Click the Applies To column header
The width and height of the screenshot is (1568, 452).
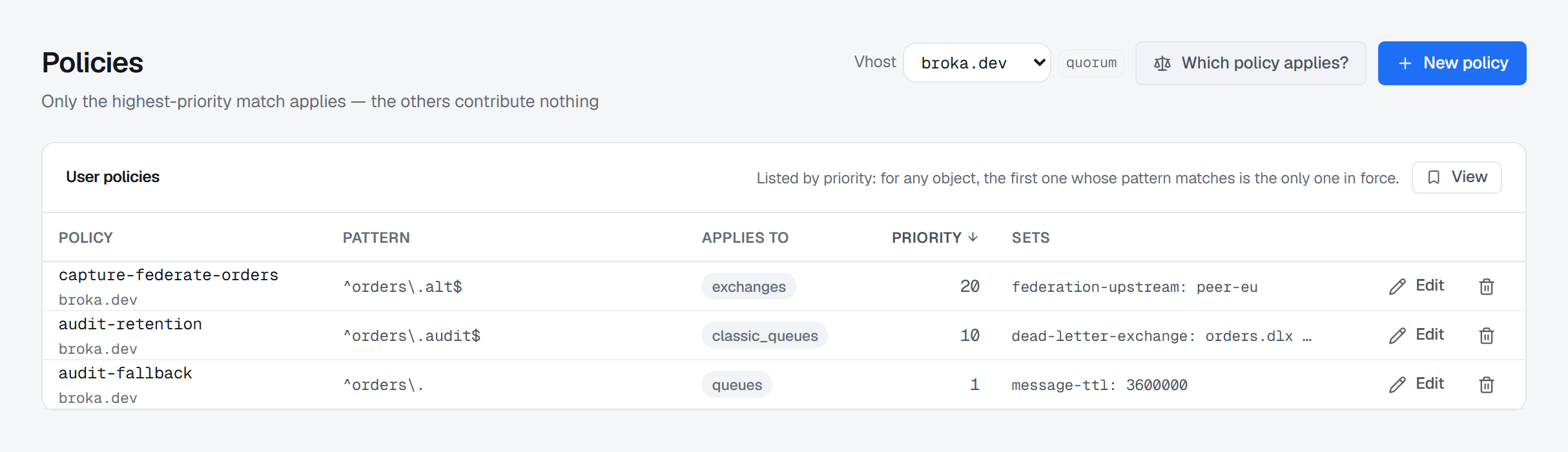coord(745,238)
